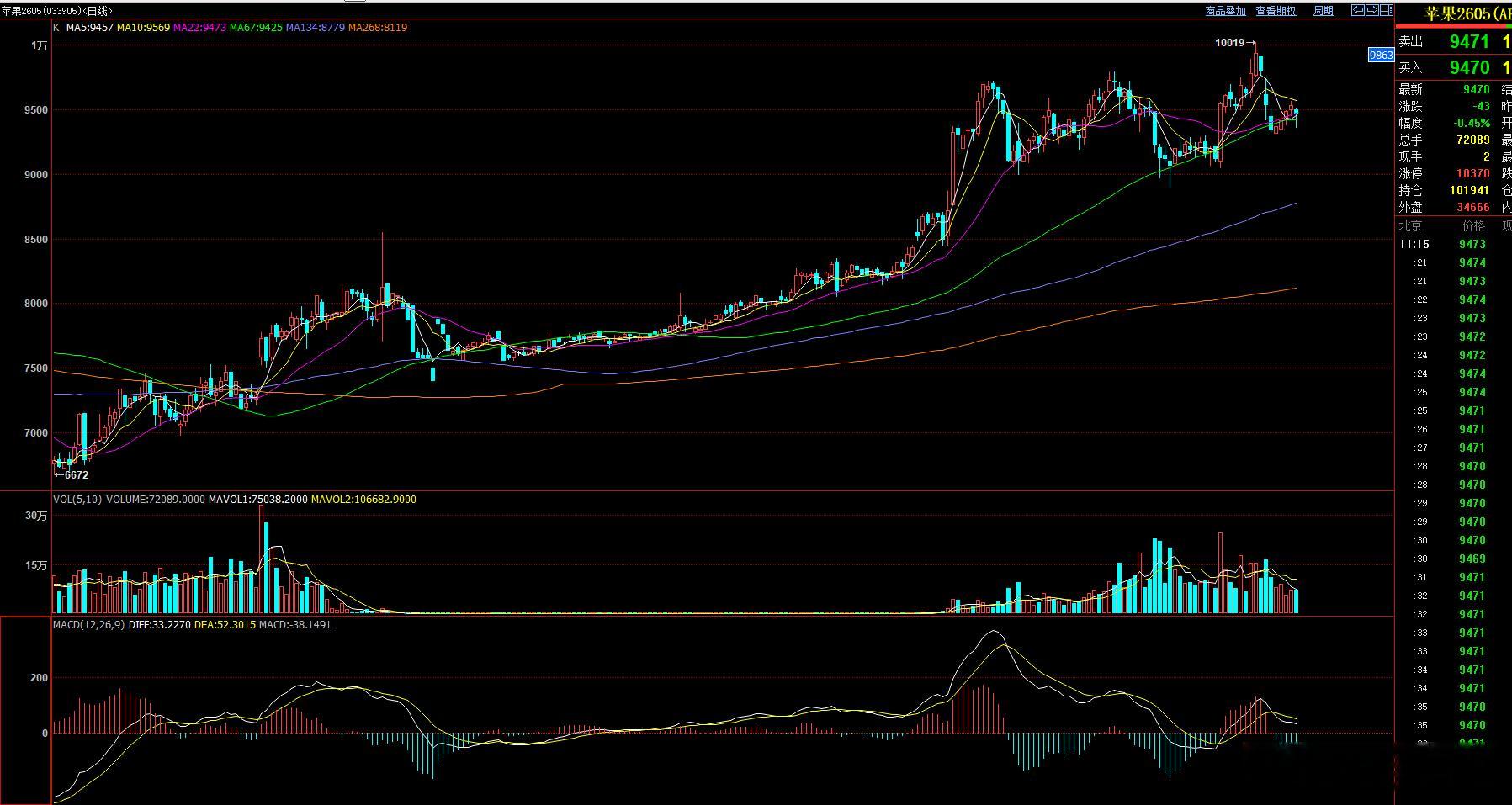Click the MACD:-38.1491 value
Viewport: 1512px width, 805px height.
pos(294,625)
